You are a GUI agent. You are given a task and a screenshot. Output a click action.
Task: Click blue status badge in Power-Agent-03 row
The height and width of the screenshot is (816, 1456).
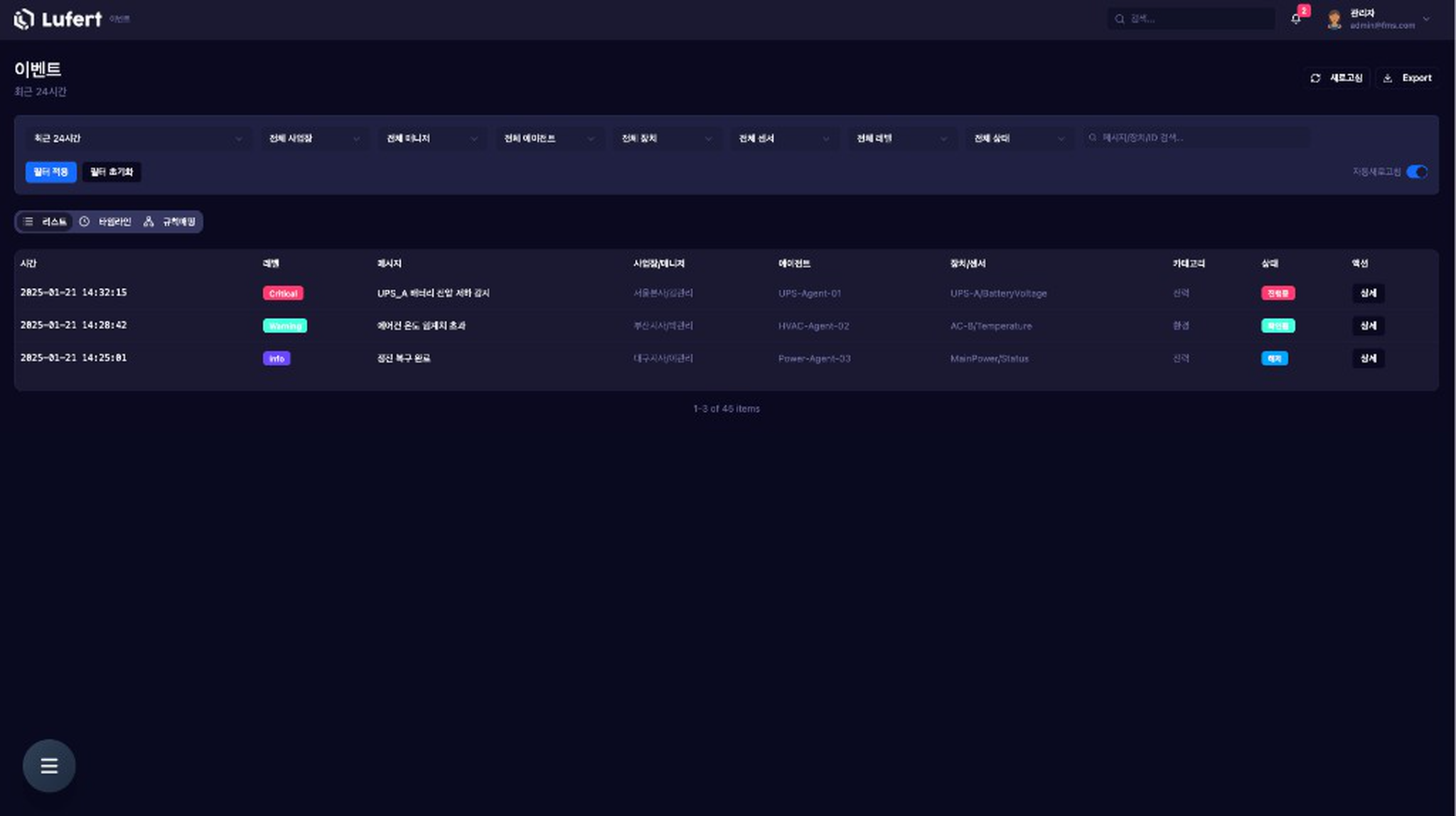pos(1274,359)
